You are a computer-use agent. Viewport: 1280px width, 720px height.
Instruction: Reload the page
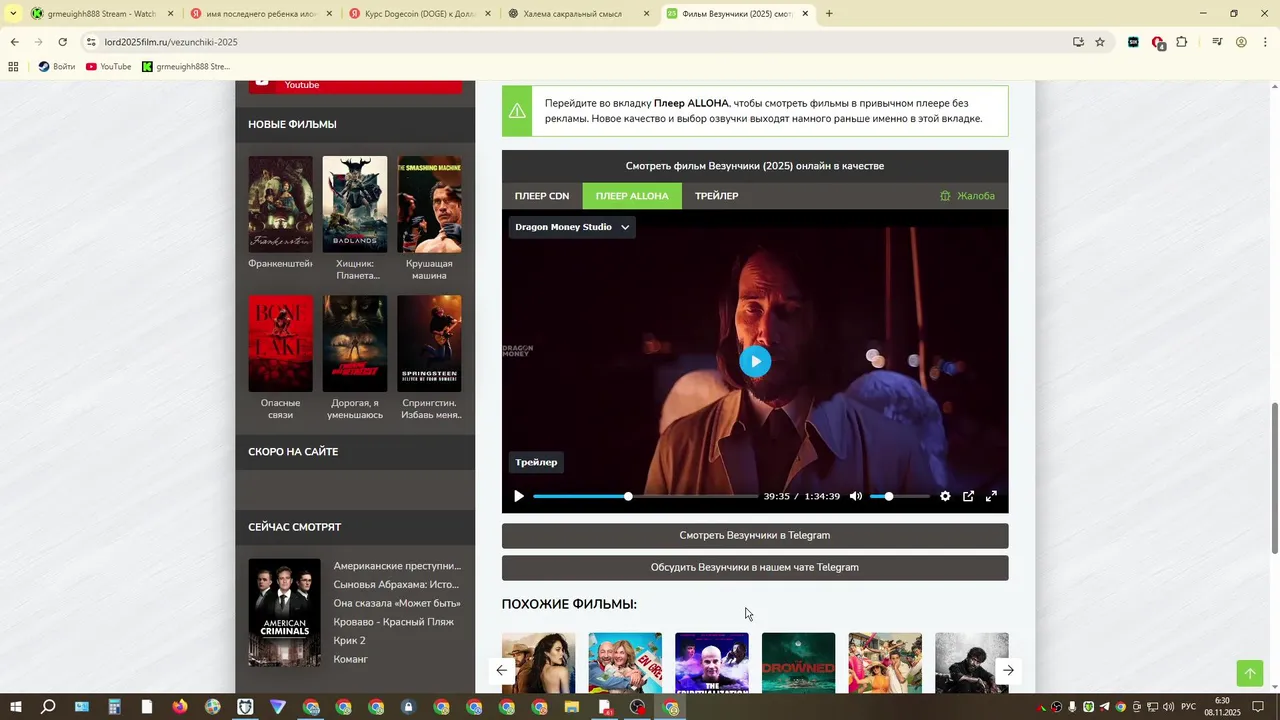pos(62,42)
